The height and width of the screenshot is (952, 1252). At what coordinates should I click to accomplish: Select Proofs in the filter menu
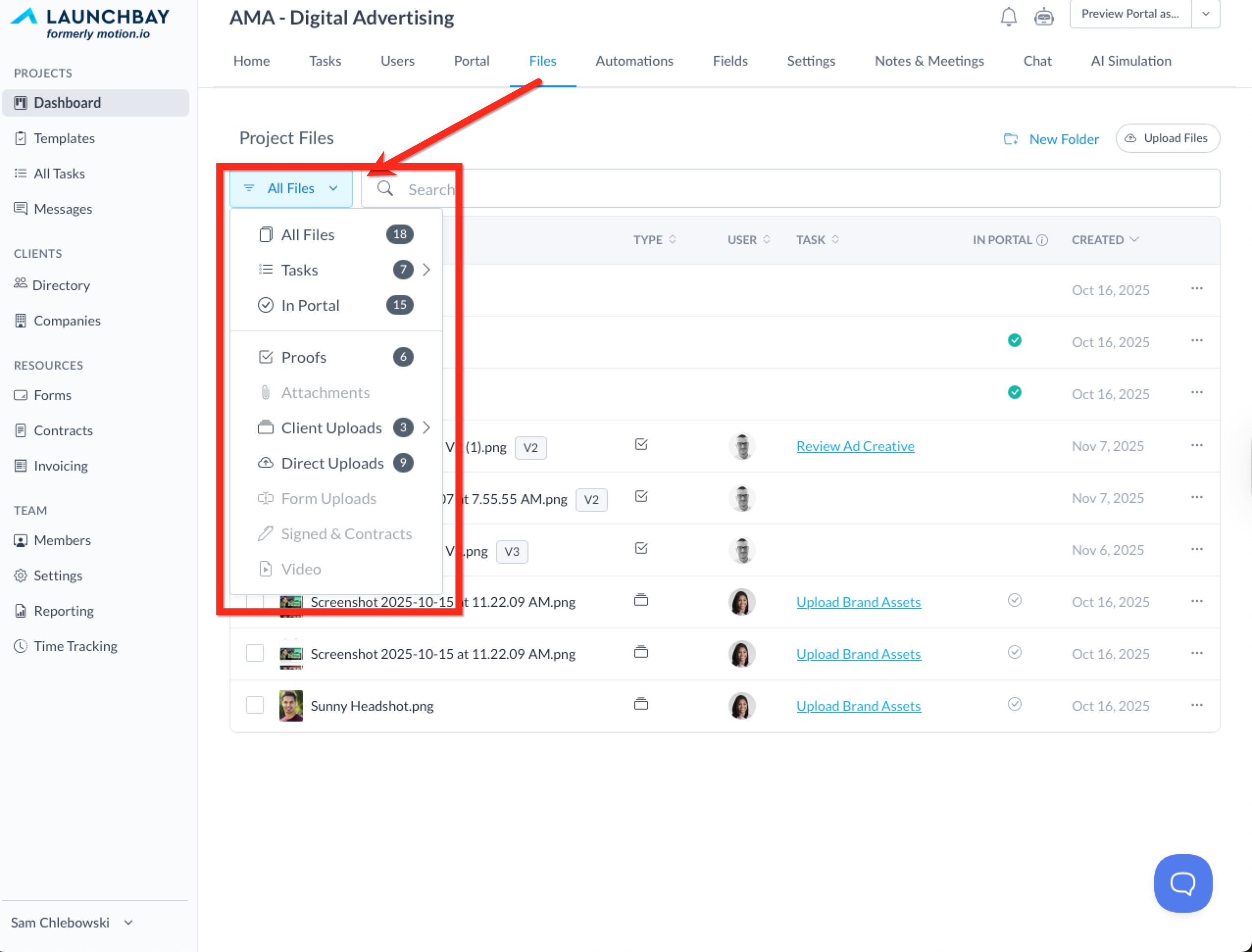[x=303, y=357]
